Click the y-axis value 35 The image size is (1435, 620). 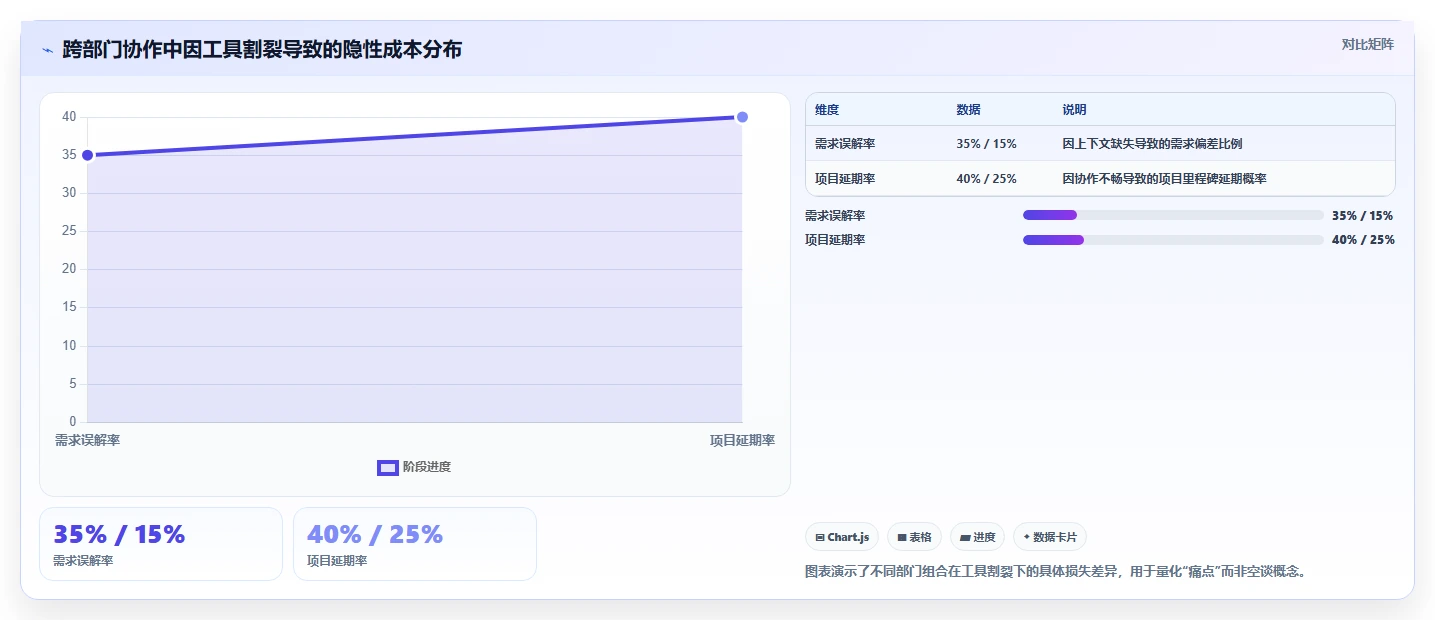pyautogui.click(x=69, y=155)
